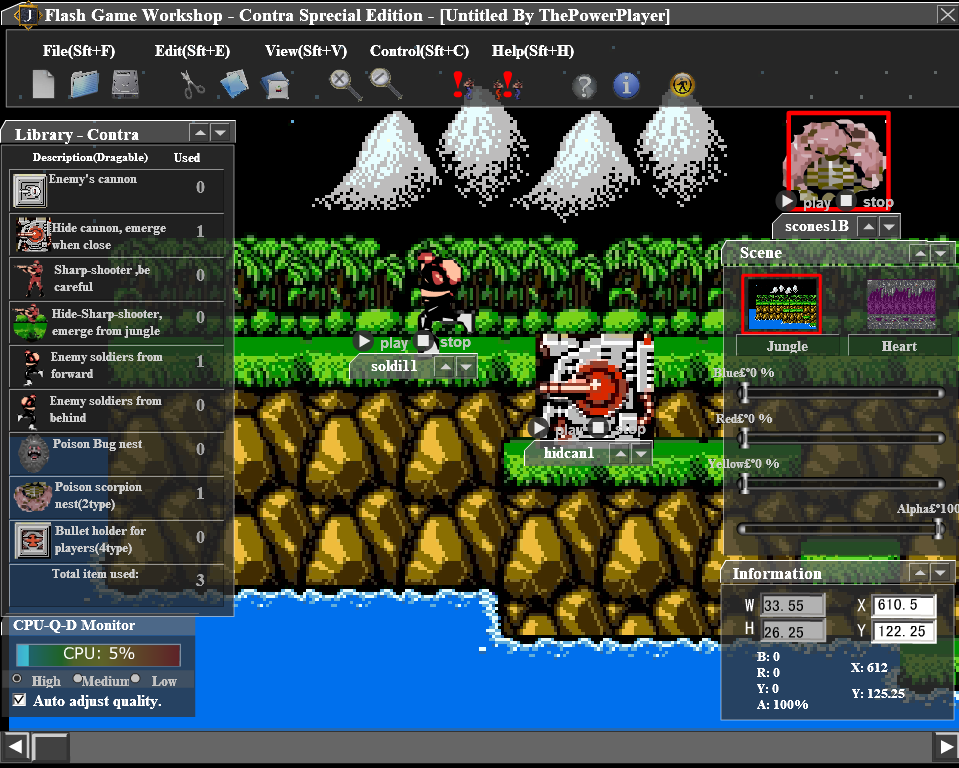Screen dimensions: 959x768
Task: Click the X position input field
Action: click(x=904, y=605)
